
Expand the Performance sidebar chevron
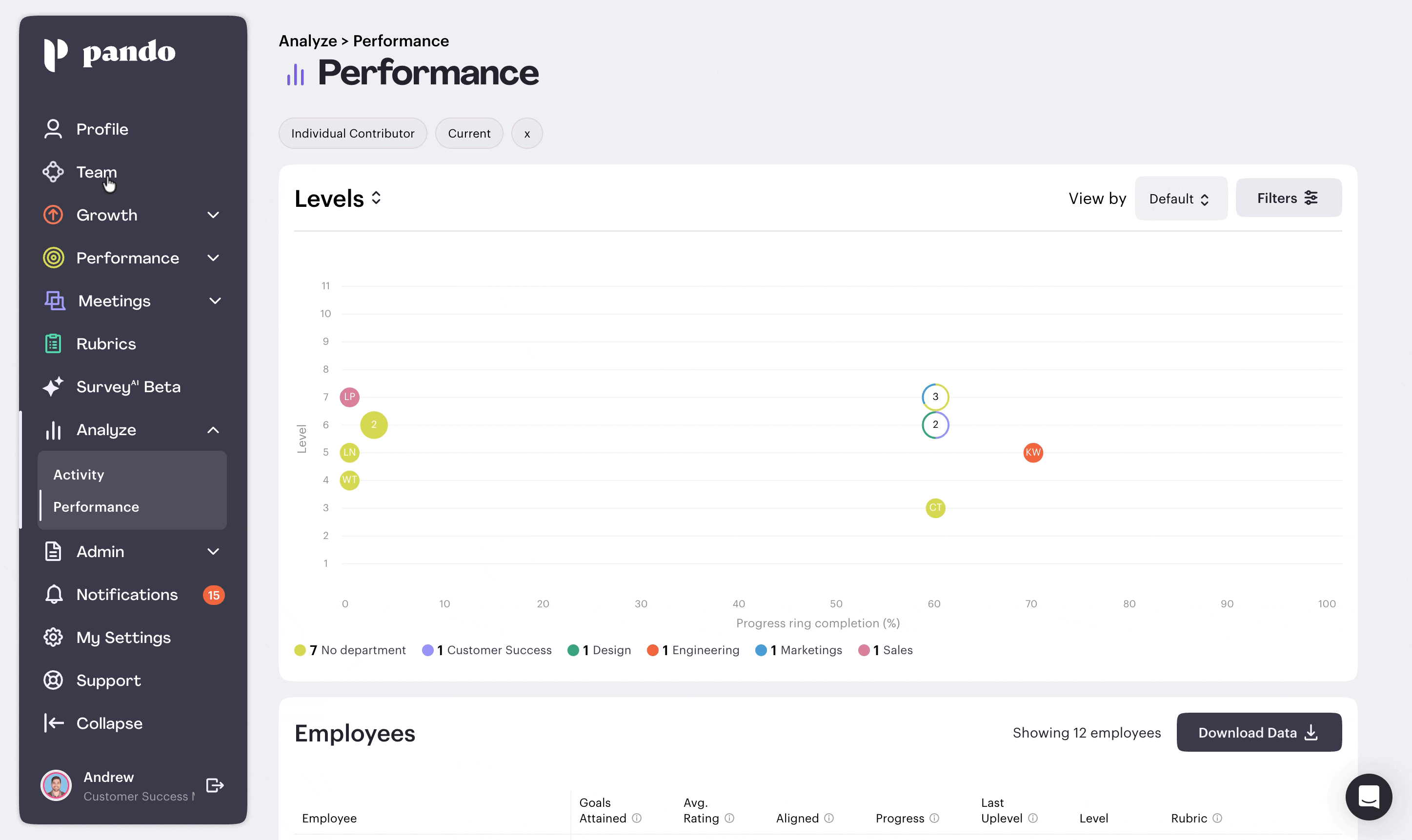pyautogui.click(x=213, y=258)
